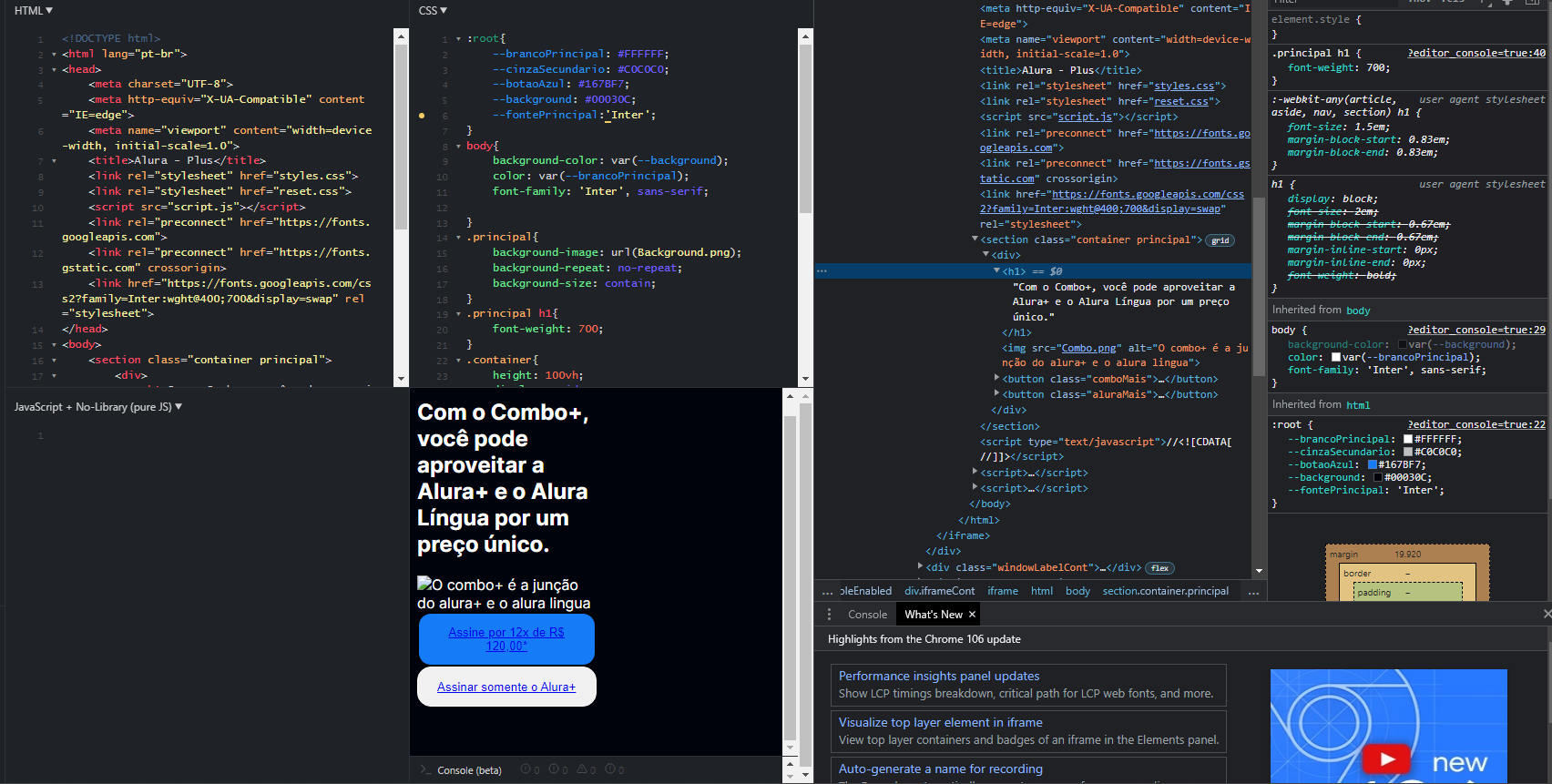Click the botaoAzul #167BF7 color swatch

(1373, 464)
